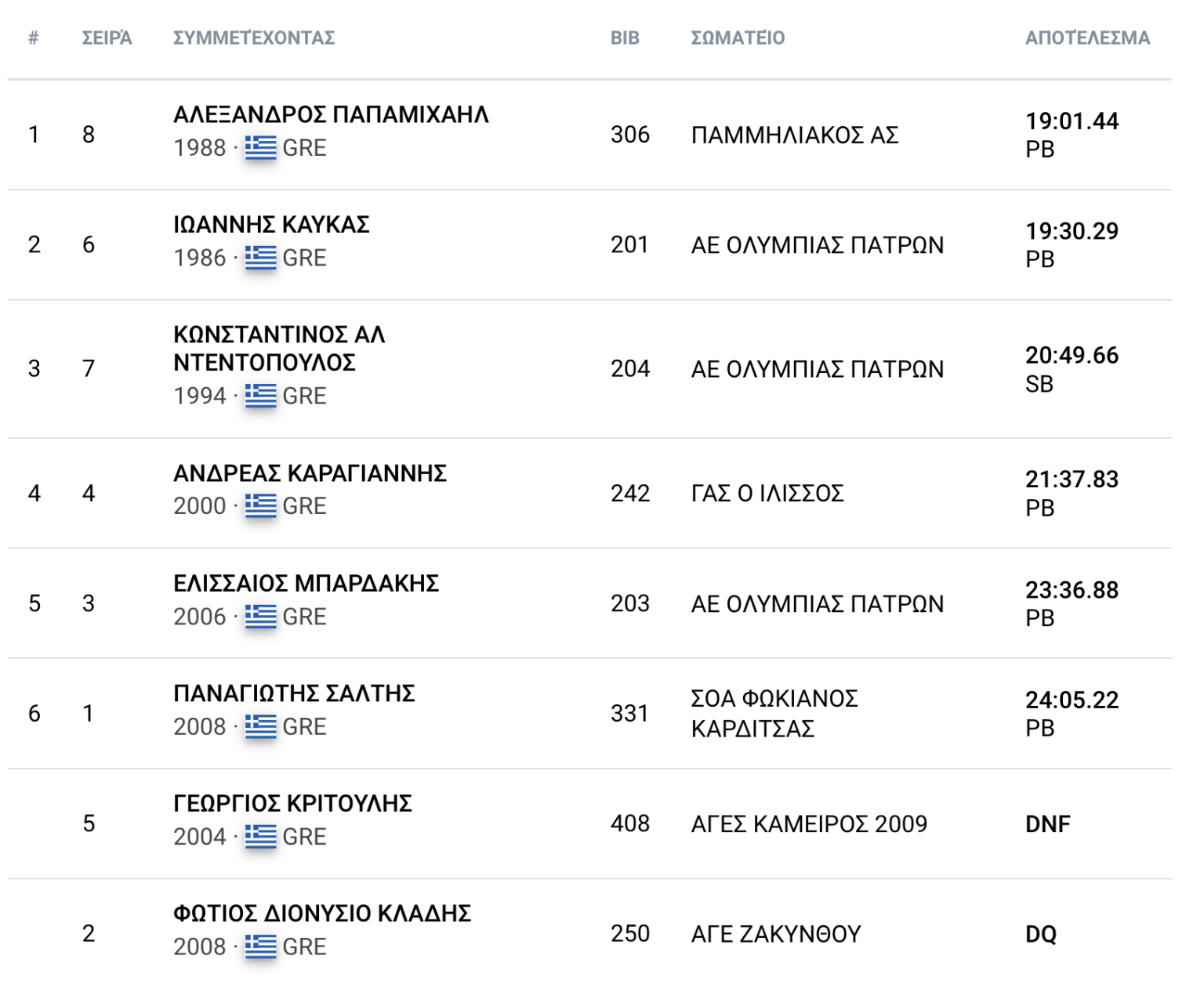Click the ΣΕΙΡΑ column header
This screenshot has width=1204, height=988.
[x=107, y=38]
